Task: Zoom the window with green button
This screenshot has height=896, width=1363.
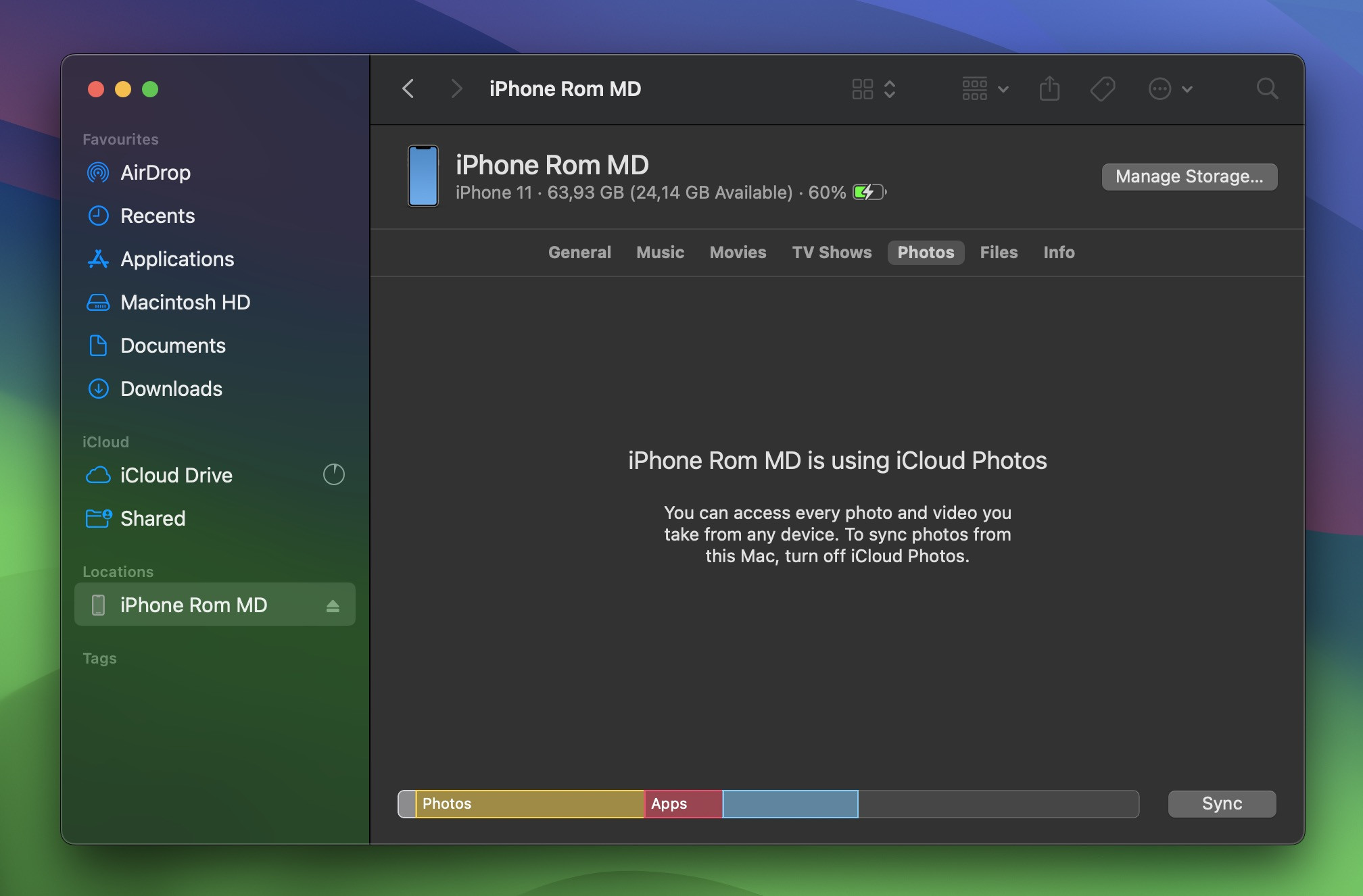Action: click(150, 89)
